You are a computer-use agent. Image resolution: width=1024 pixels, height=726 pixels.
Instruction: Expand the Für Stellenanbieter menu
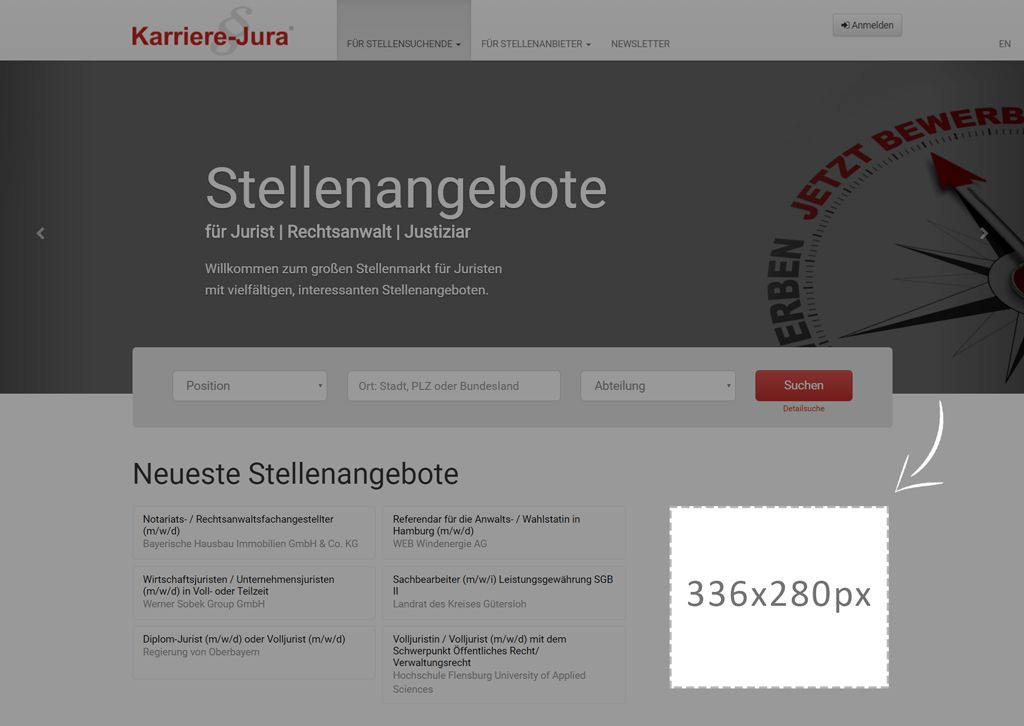pos(535,44)
